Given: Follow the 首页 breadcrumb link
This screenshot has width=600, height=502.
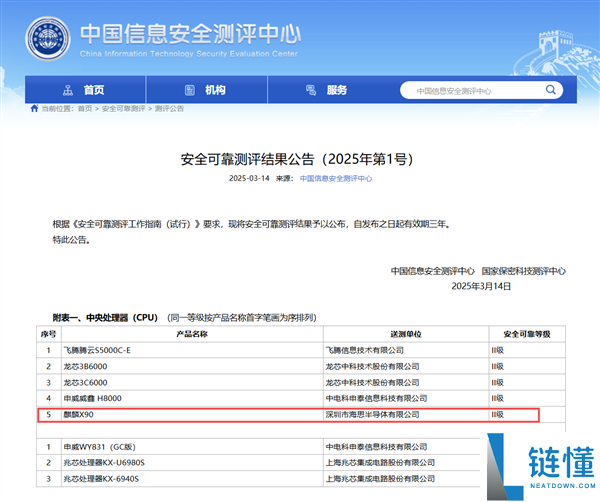Looking at the screenshot, I should (x=85, y=109).
